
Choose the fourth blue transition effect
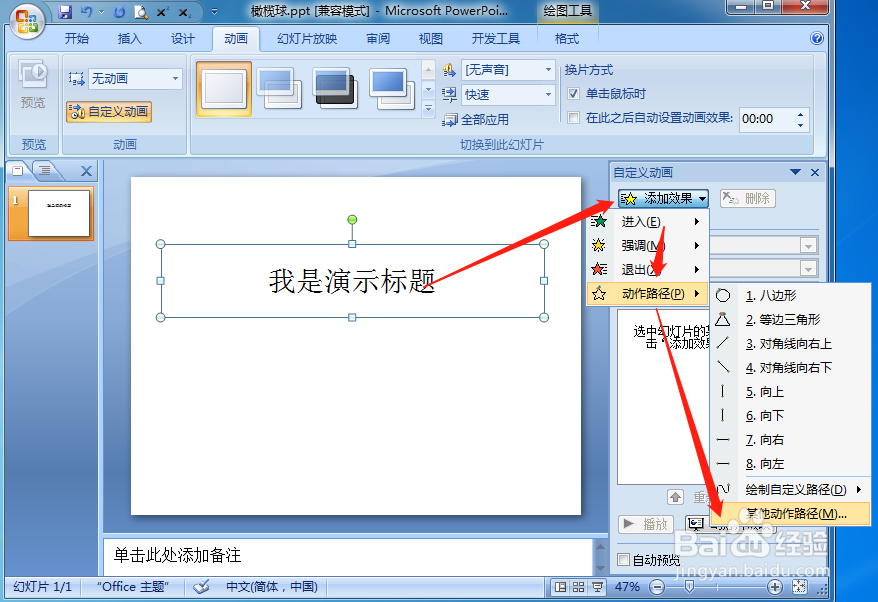pyautogui.click(x=391, y=88)
